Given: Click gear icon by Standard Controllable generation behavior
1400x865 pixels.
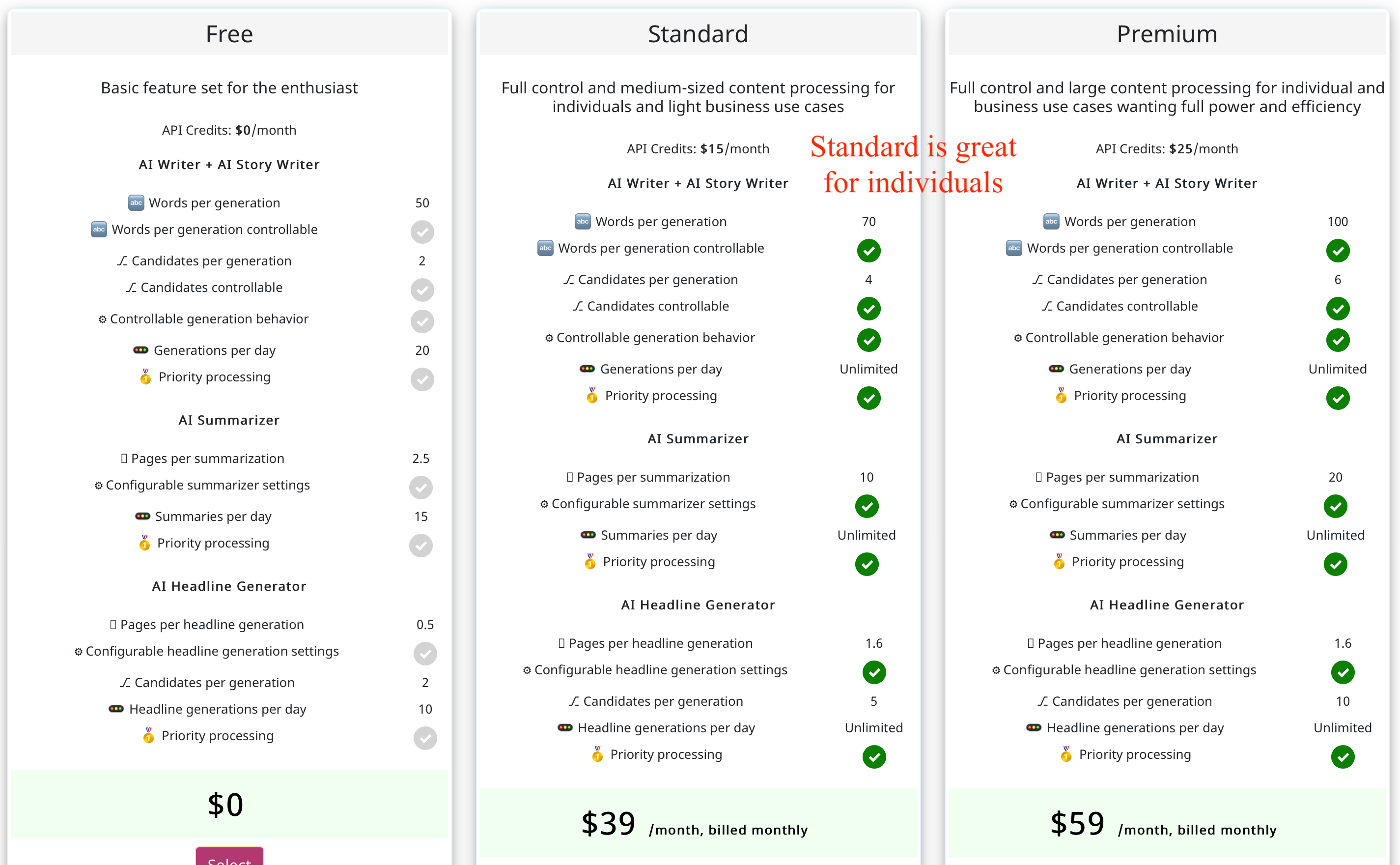Looking at the screenshot, I should tap(549, 338).
